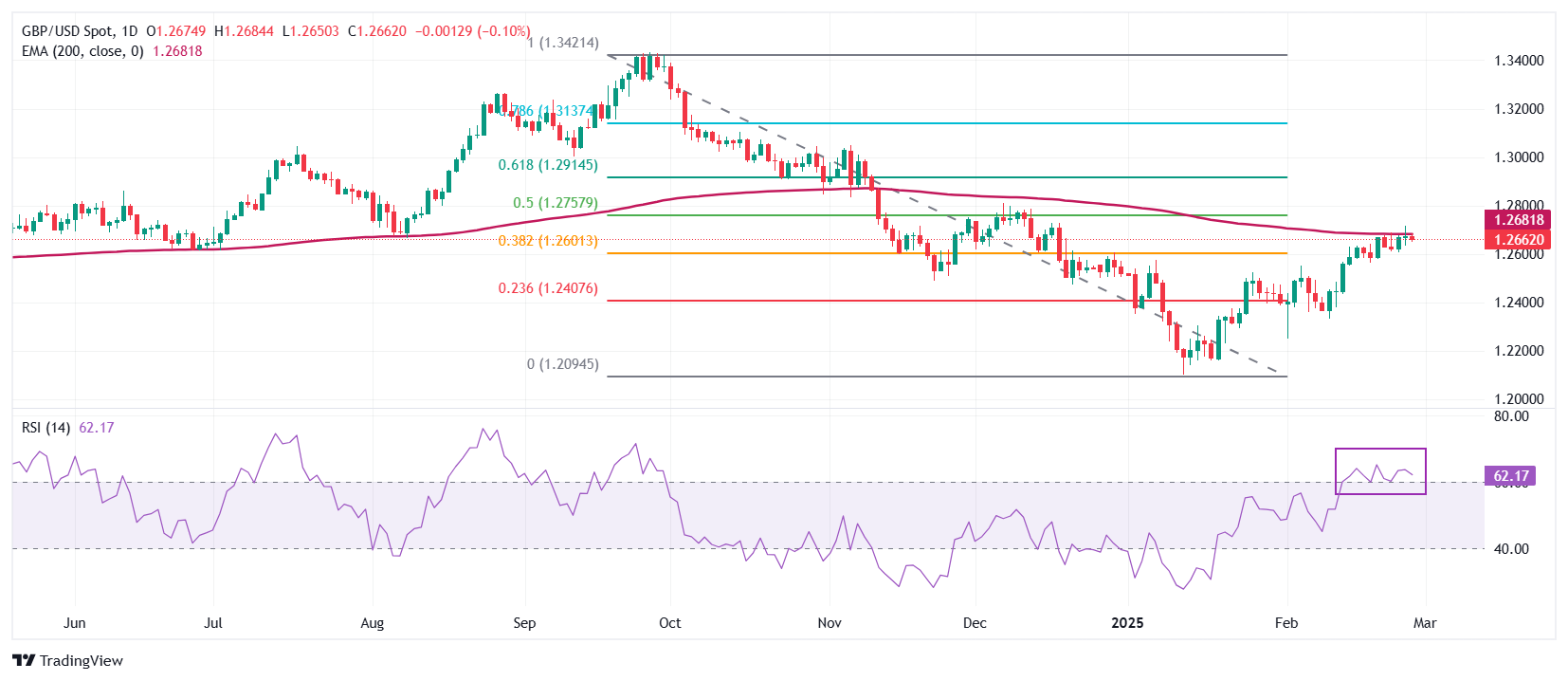Click the EMA 1.26818 price tag
Image resolution: width=1568 pixels, height=681 pixels.
pyautogui.click(x=1519, y=220)
